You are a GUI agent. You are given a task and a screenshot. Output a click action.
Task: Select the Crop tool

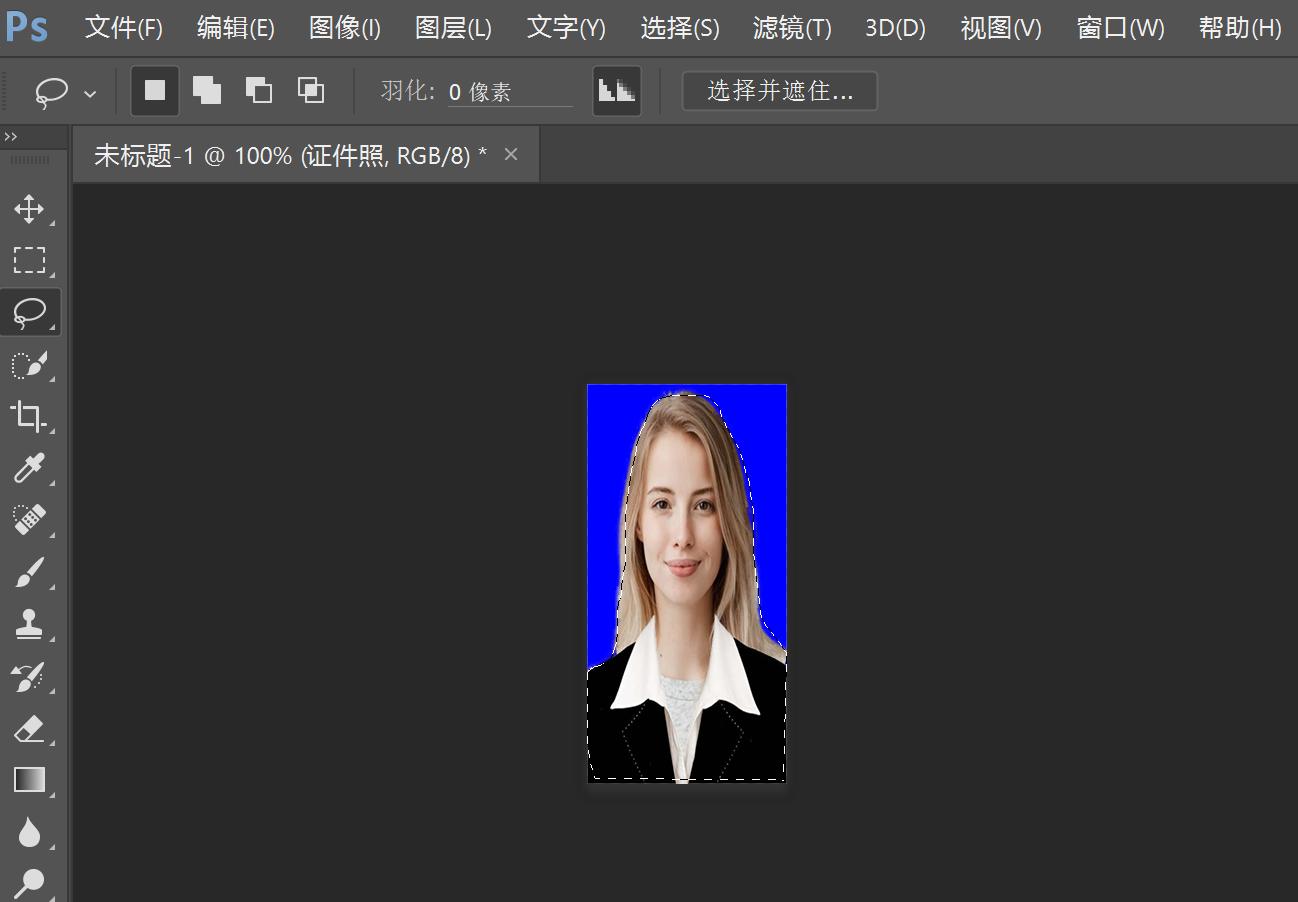30,417
